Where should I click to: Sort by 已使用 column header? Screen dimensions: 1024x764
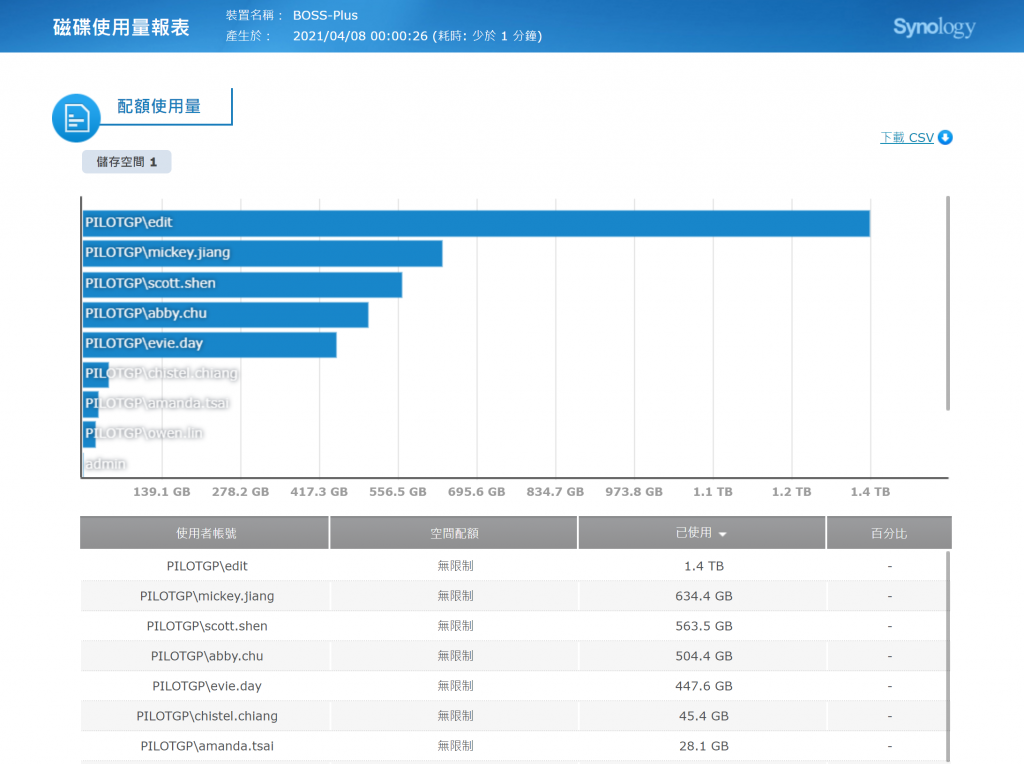coord(701,533)
